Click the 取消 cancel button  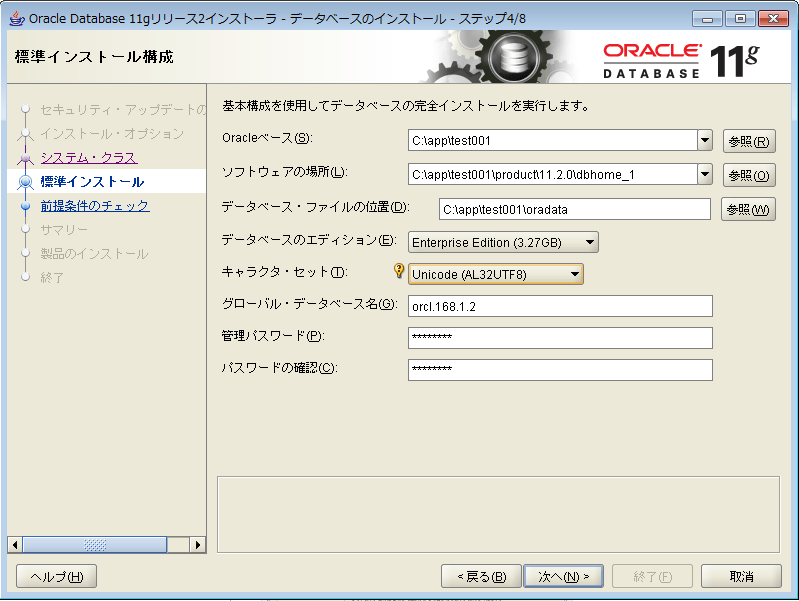741,577
